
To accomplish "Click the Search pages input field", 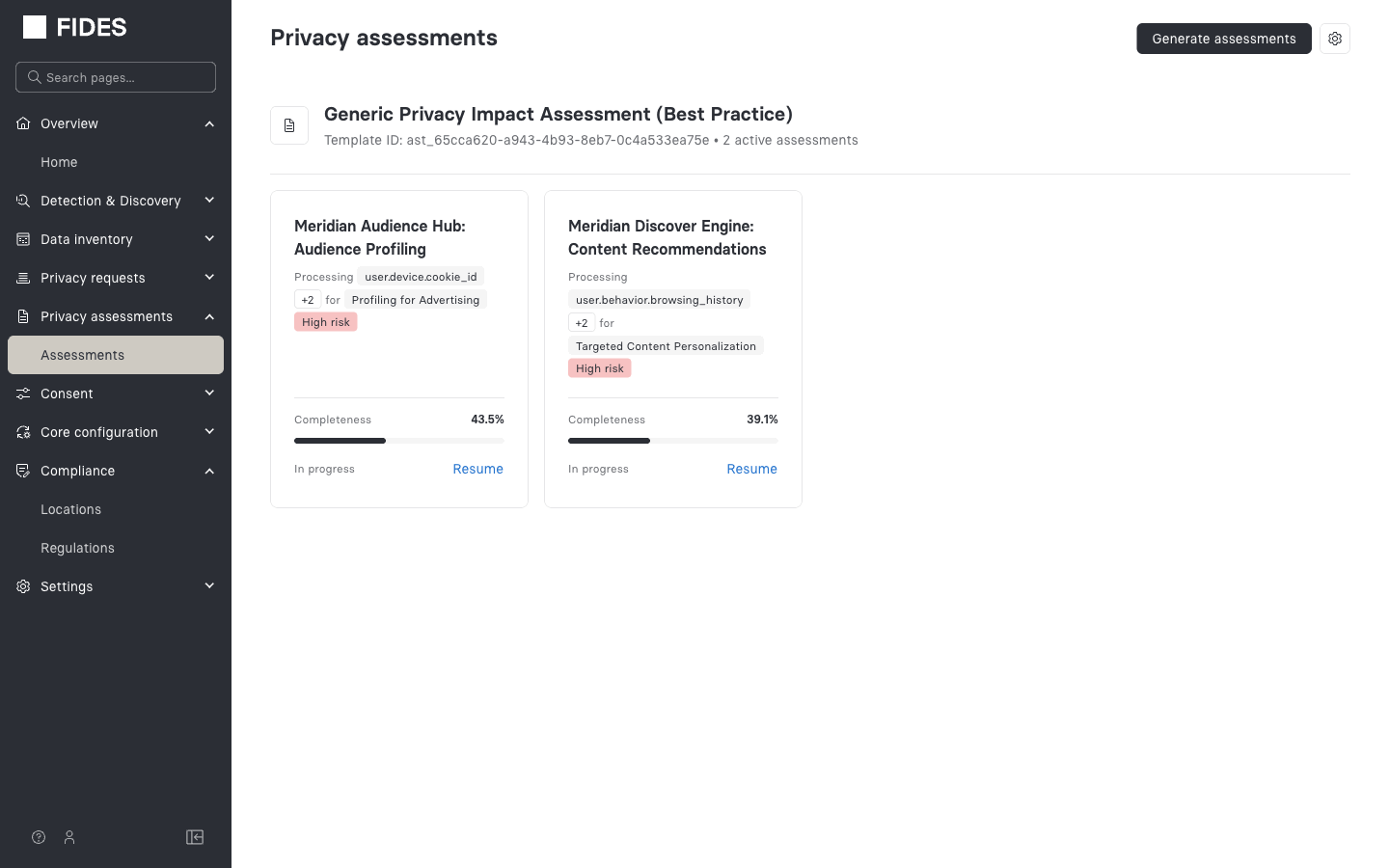I will 115,77.
